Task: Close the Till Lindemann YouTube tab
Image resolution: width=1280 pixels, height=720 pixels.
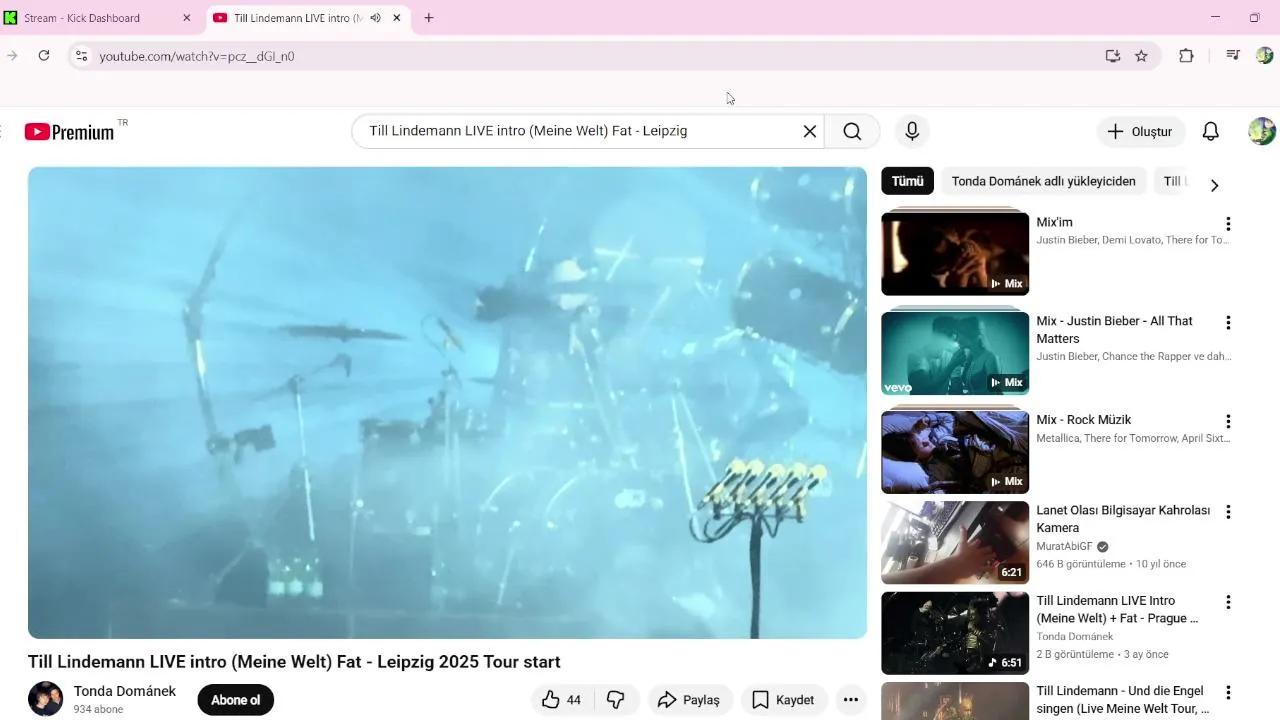Action: click(x=397, y=18)
